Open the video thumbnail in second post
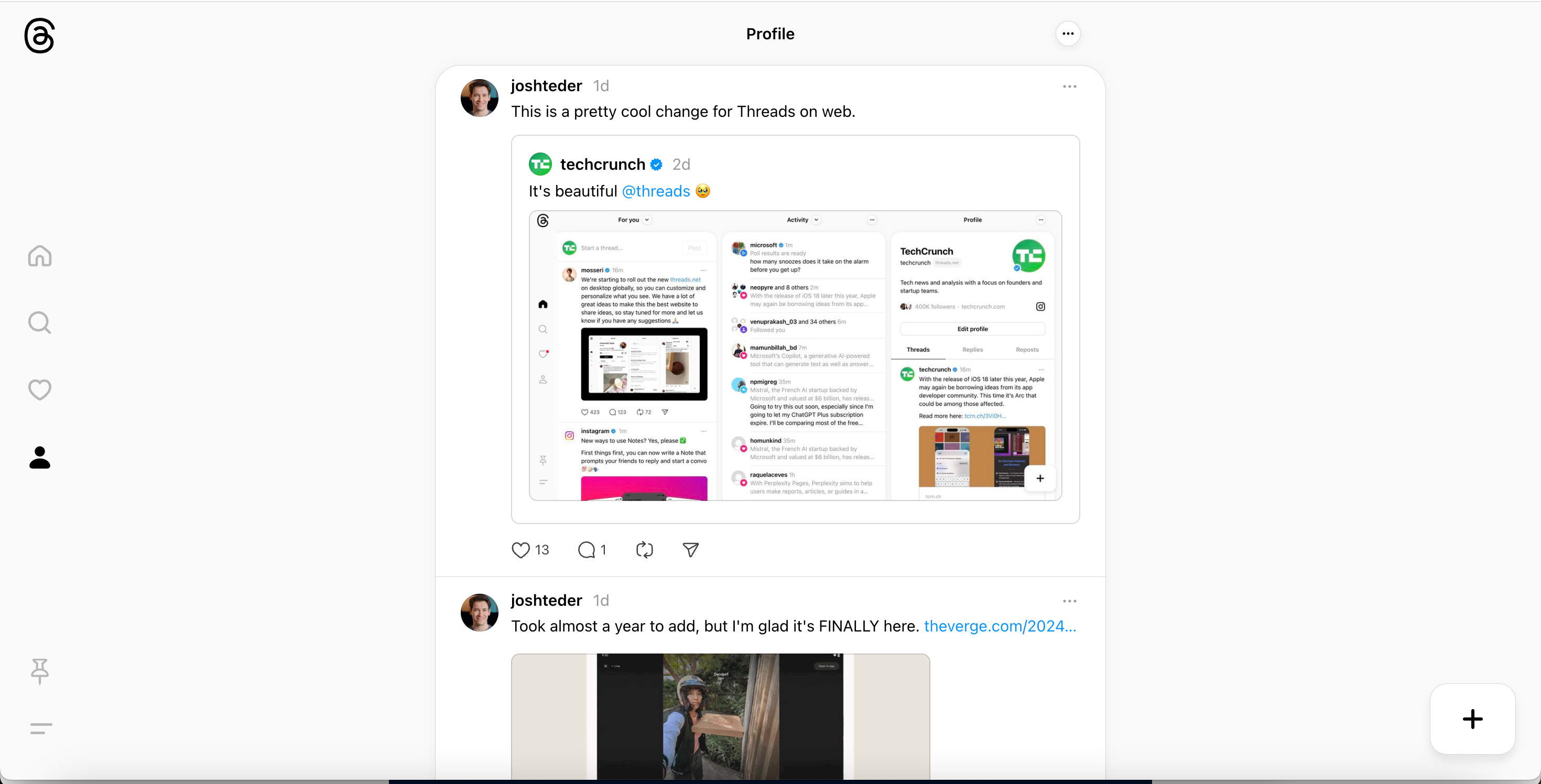1541x784 pixels. (720, 716)
